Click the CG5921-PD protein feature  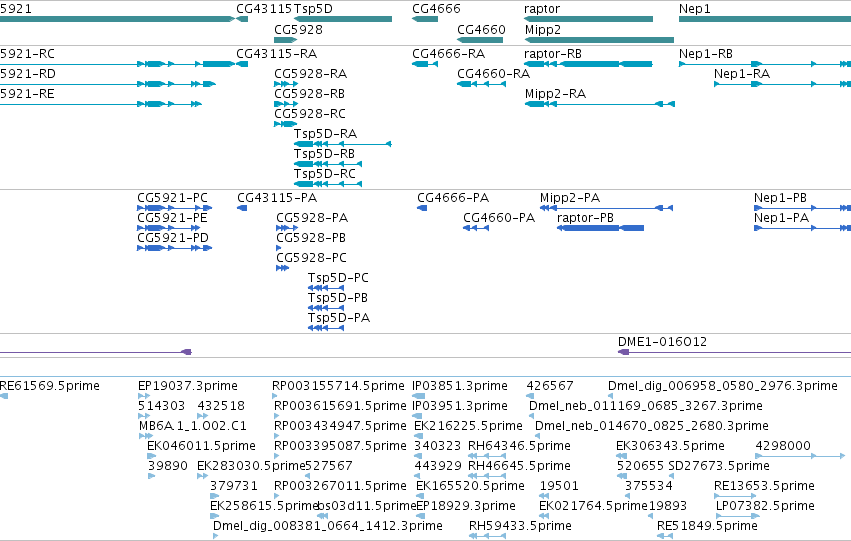pos(174,248)
